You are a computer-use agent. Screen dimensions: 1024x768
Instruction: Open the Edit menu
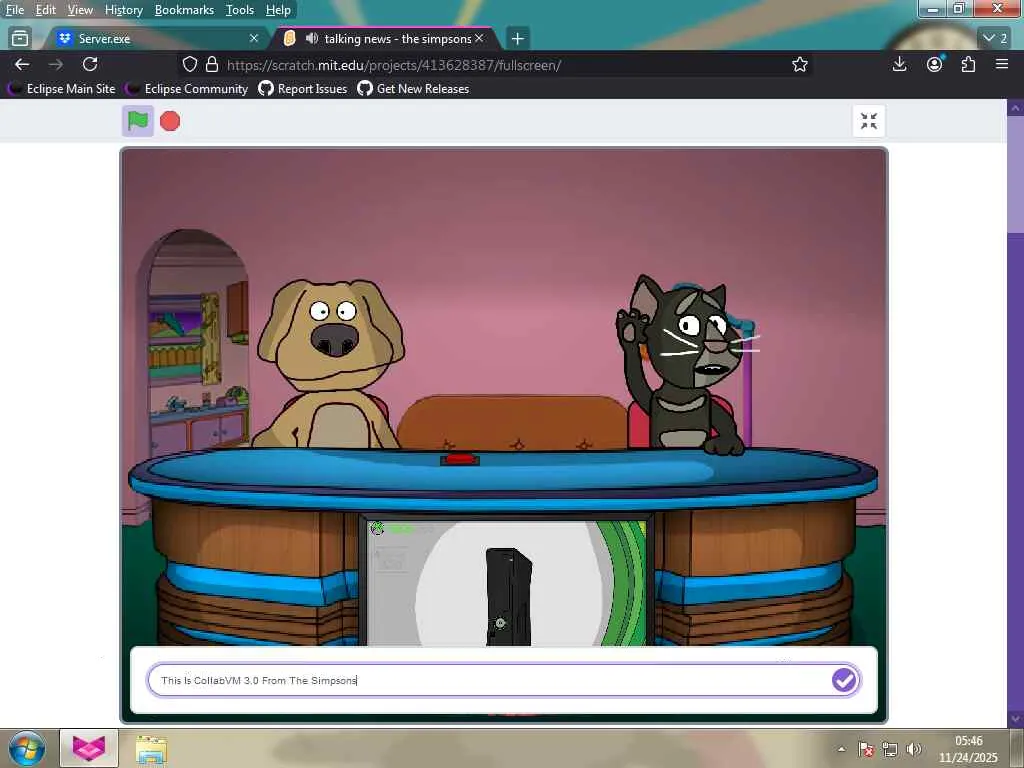point(46,10)
